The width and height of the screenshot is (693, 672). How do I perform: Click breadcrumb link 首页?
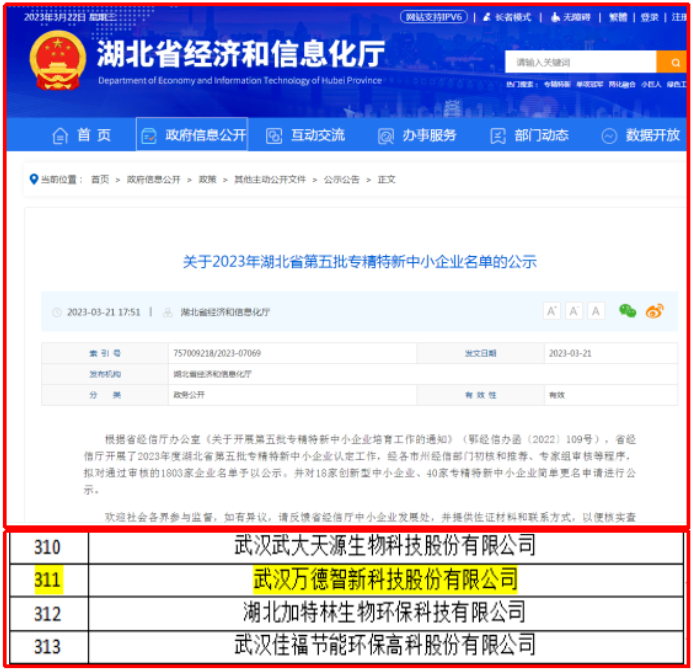(100, 179)
